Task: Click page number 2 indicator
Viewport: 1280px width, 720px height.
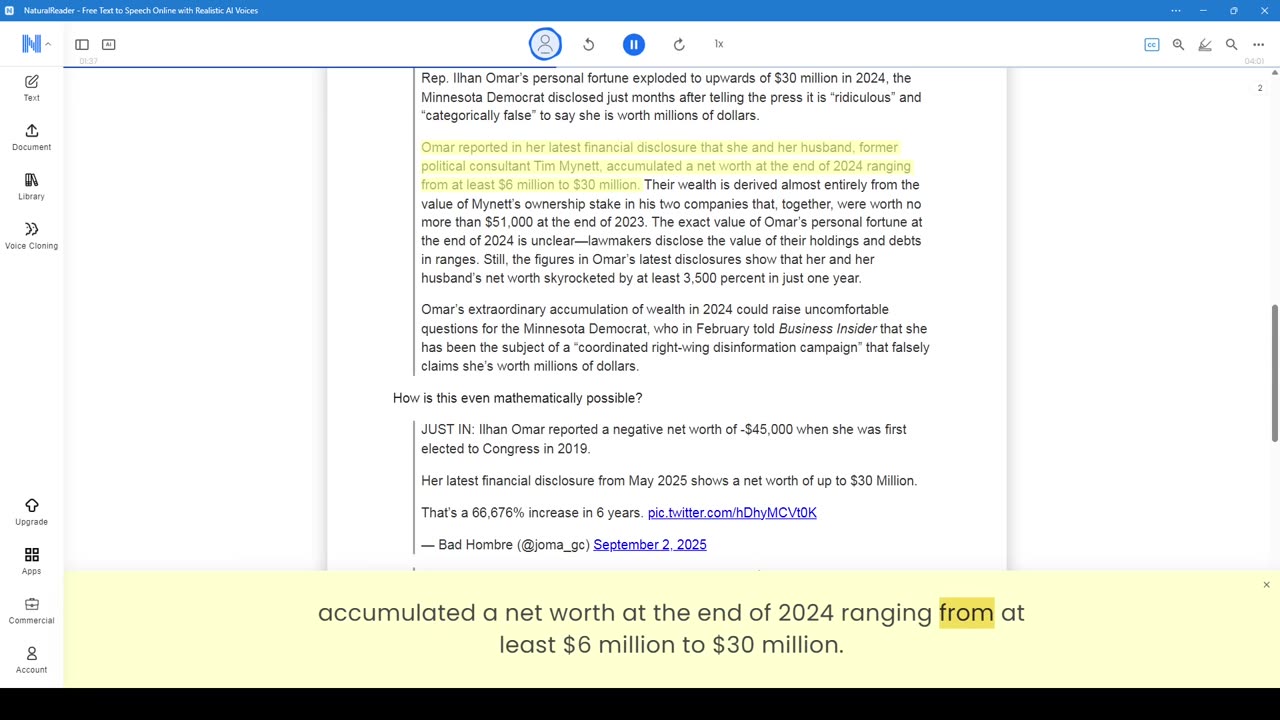Action: click(x=1260, y=88)
